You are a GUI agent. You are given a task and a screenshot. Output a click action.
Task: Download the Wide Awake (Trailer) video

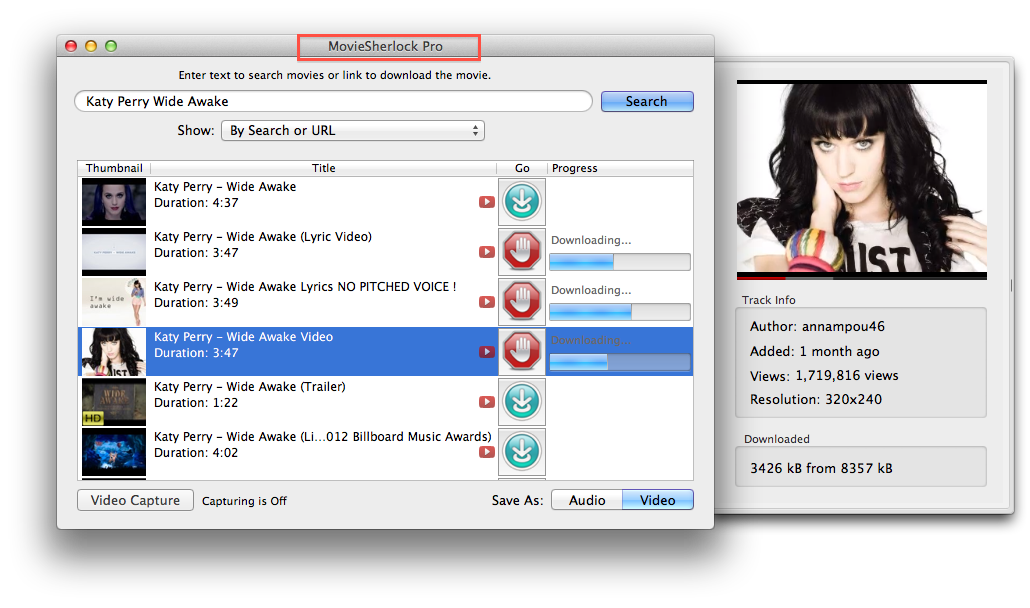point(522,401)
